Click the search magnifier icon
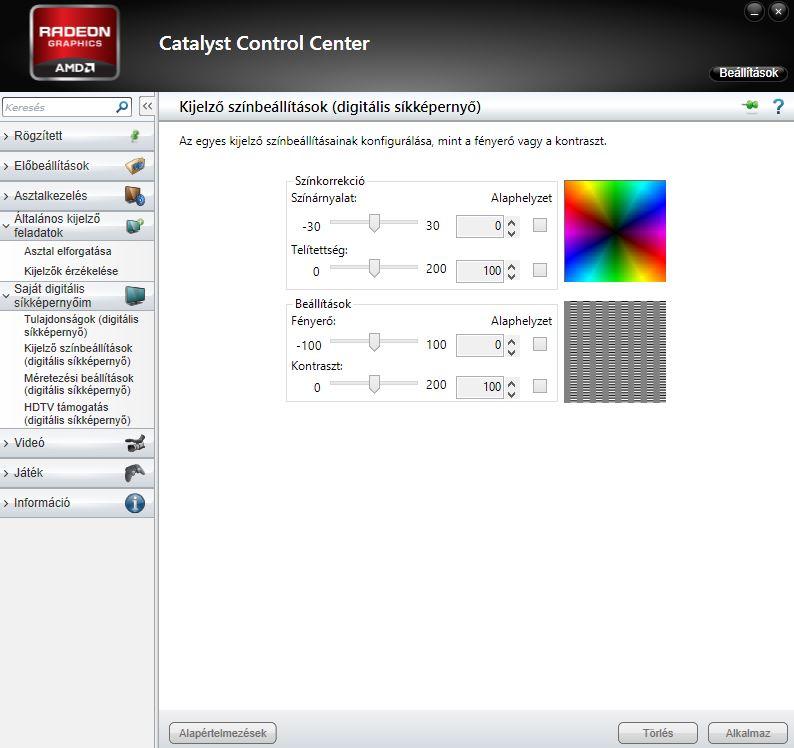The height and width of the screenshot is (748, 794). pyautogui.click(x=122, y=107)
